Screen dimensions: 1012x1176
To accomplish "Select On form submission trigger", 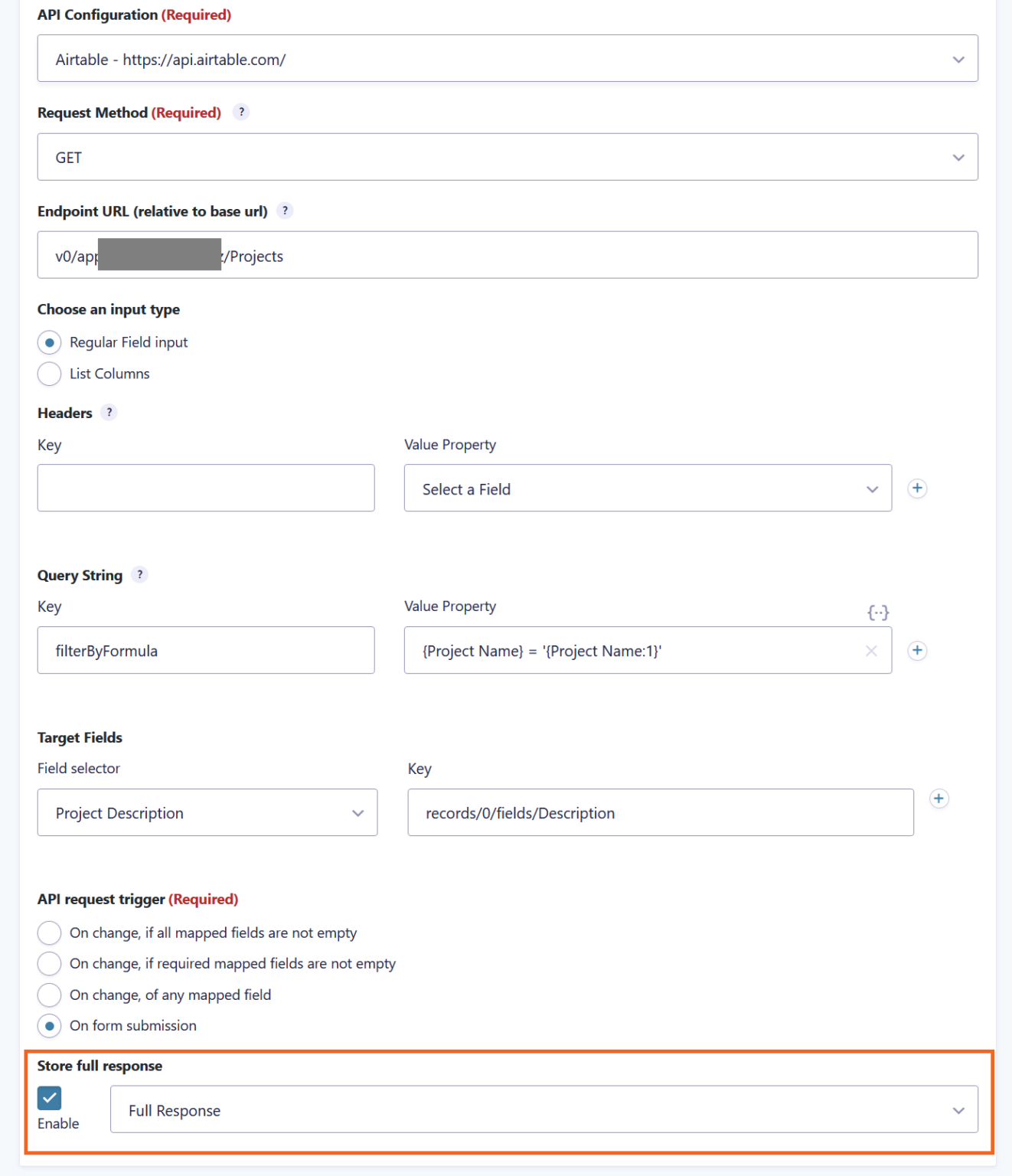I will (x=49, y=1025).
